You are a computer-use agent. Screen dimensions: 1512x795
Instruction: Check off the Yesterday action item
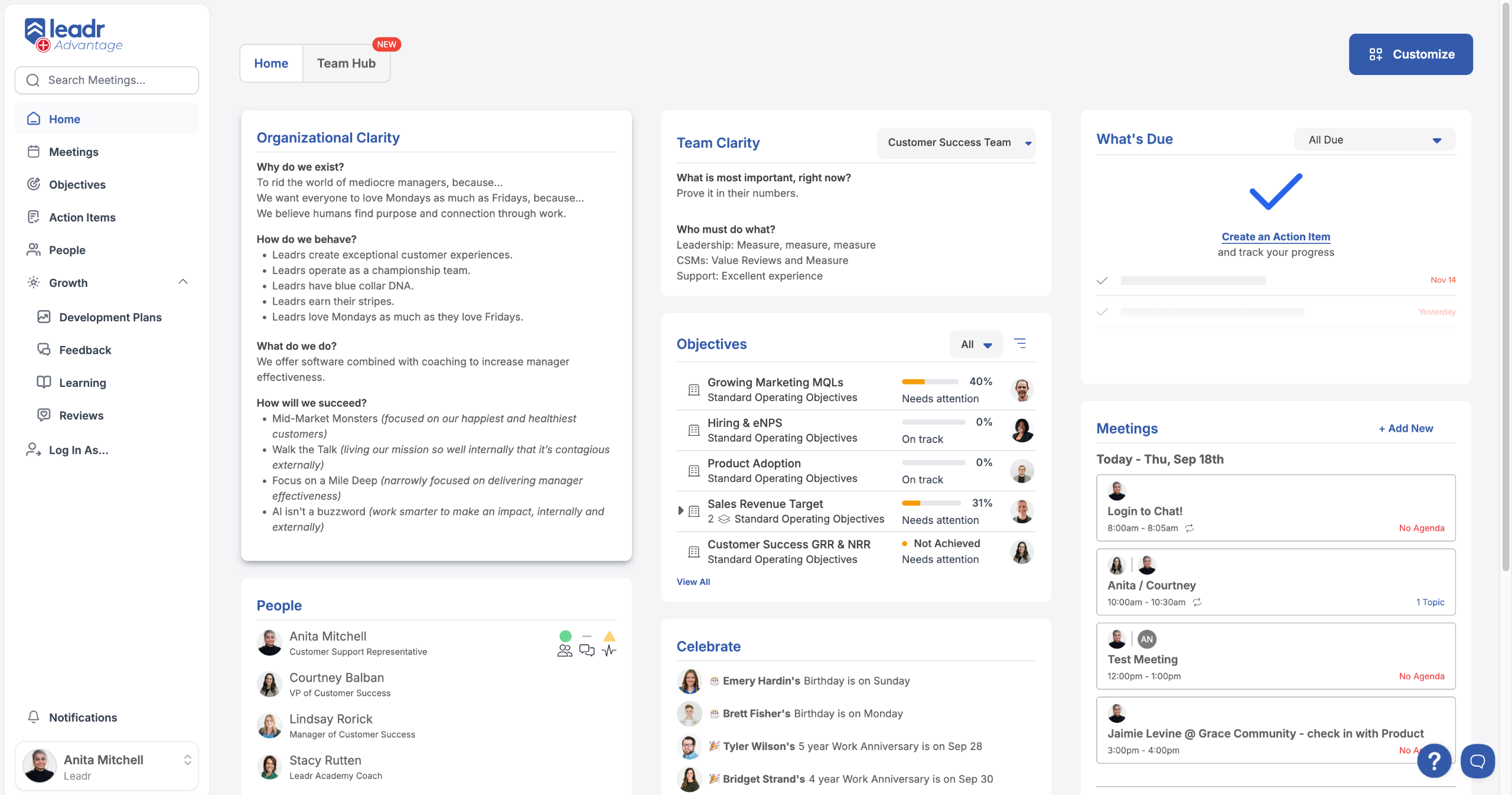coord(1102,312)
